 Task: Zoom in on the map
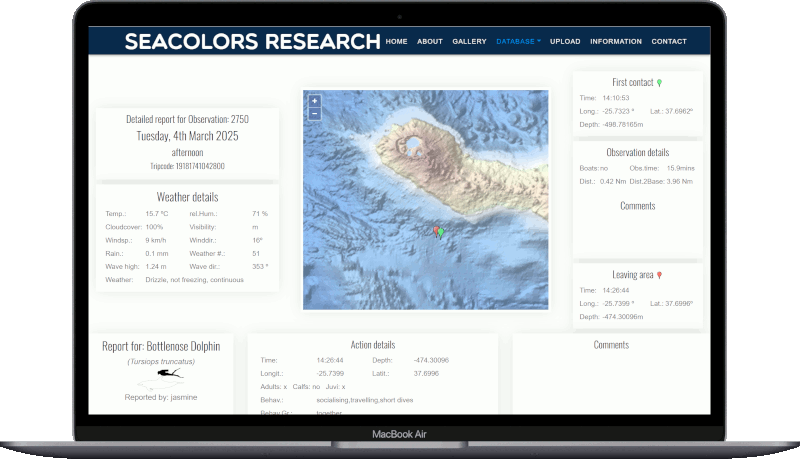pyautogui.click(x=314, y=101)
